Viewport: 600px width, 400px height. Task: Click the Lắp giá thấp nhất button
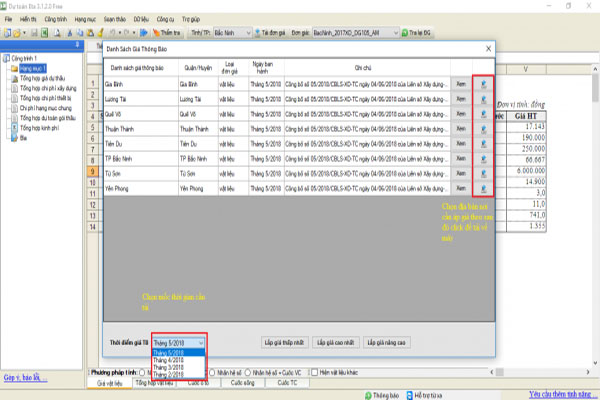(x=284, y=342)
